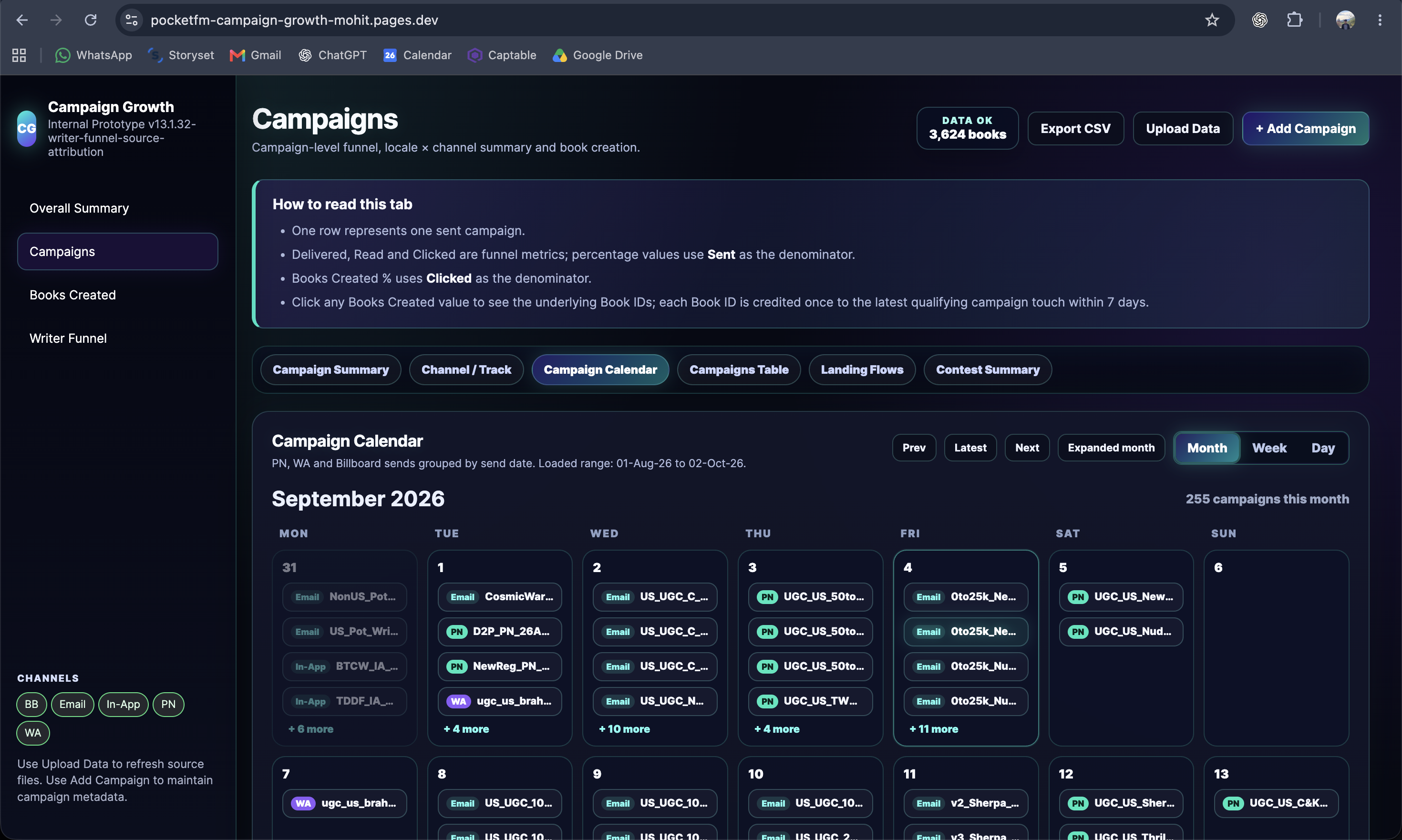Screen dimensions: 1402x840
Task: Open Overall Summary in the sidebar
Action: 118,208
